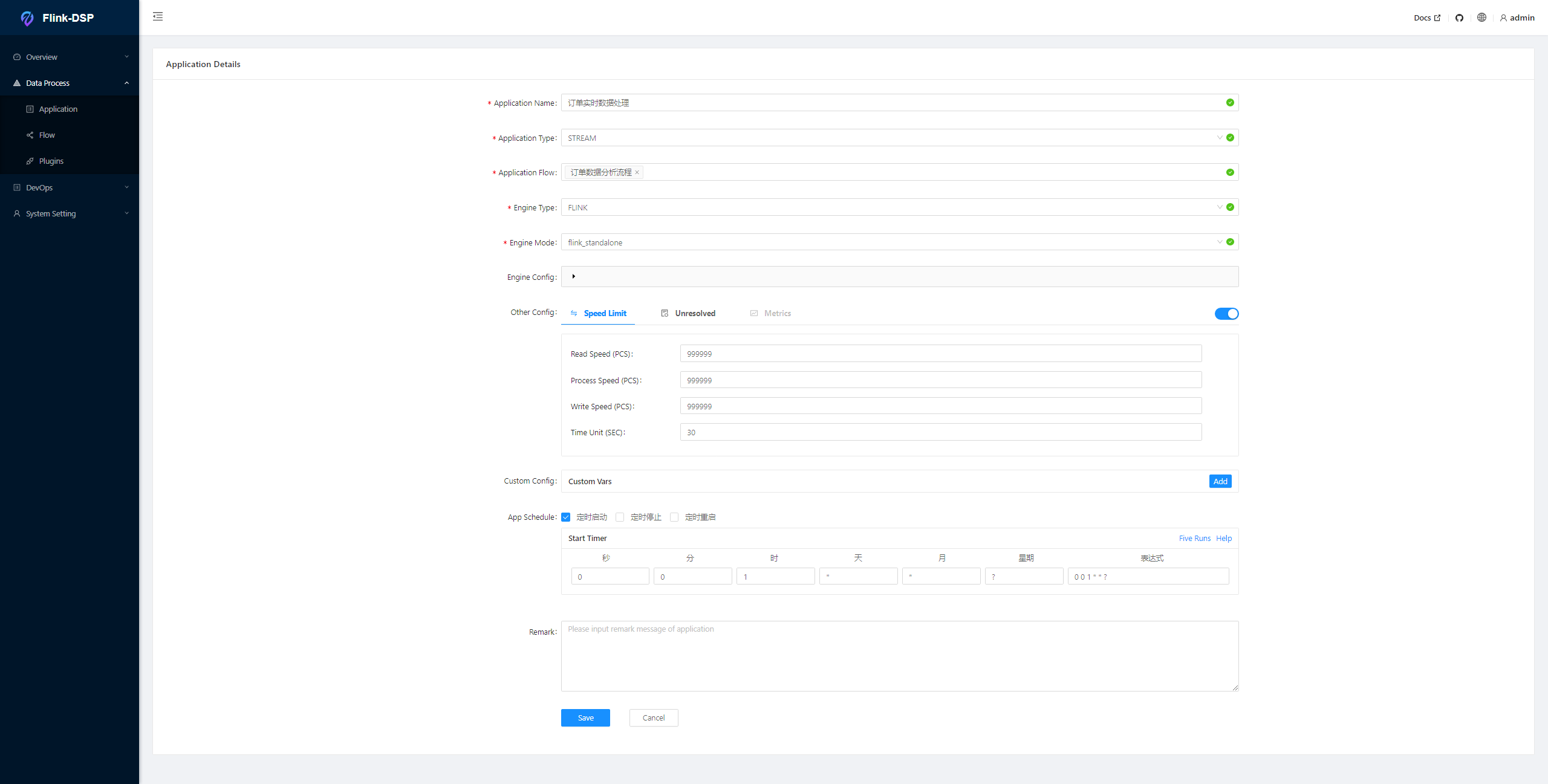Collapse the sidebar with the menu fold icon
The width and height of the screenshot is (1548, 784).
tap(158, 16)
